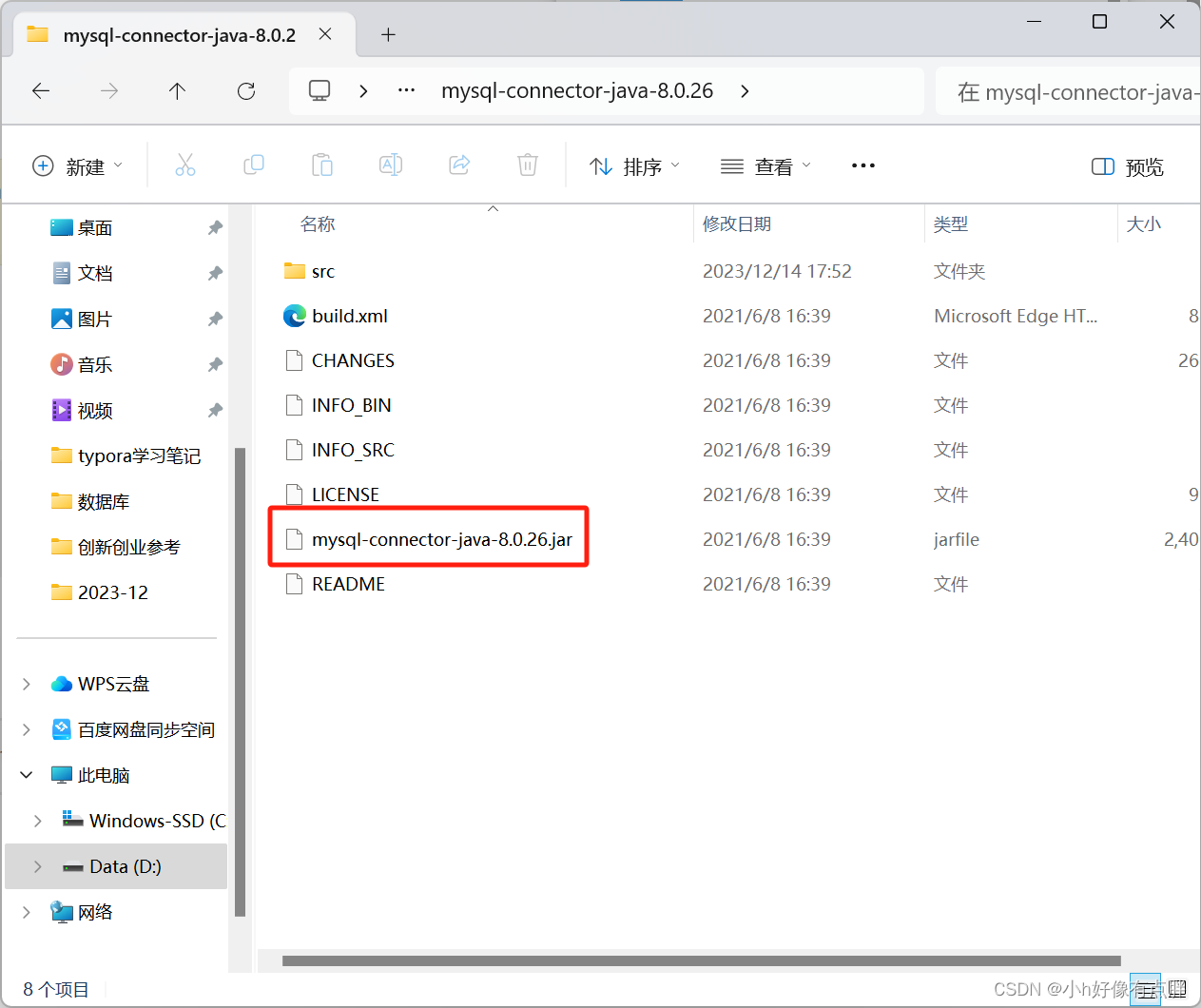The height and width of the screenshot is (1008, 1201).
Task: Unpin 音乐 using its pin icon
Action: [215, 364]
